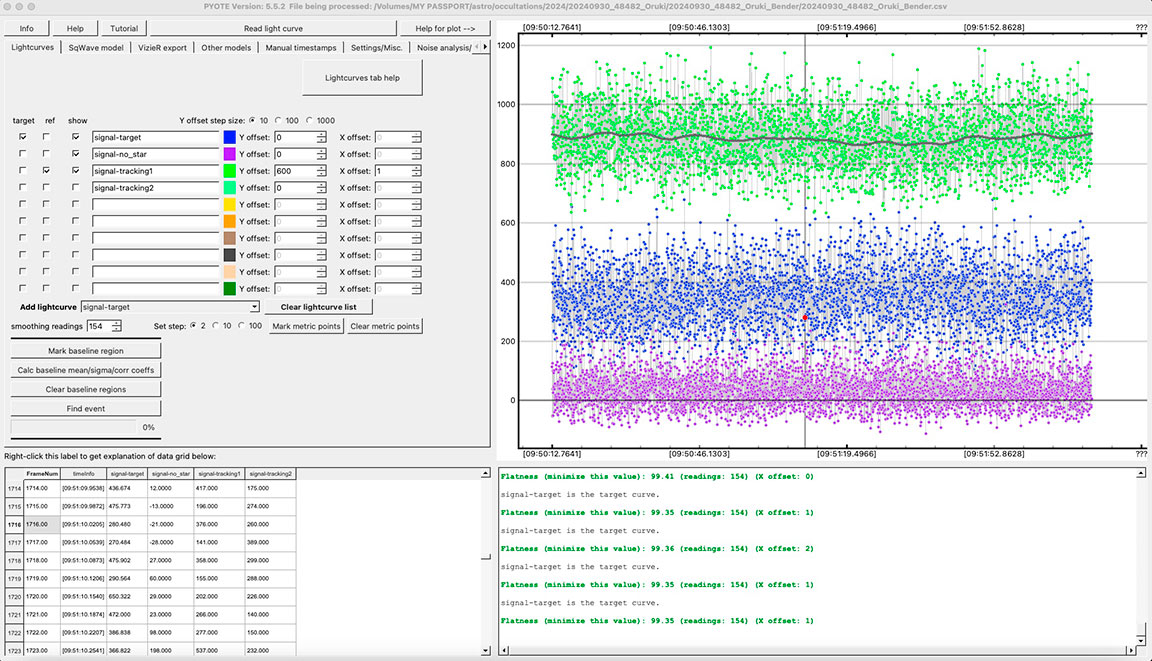Click Help for plot button

445,29
